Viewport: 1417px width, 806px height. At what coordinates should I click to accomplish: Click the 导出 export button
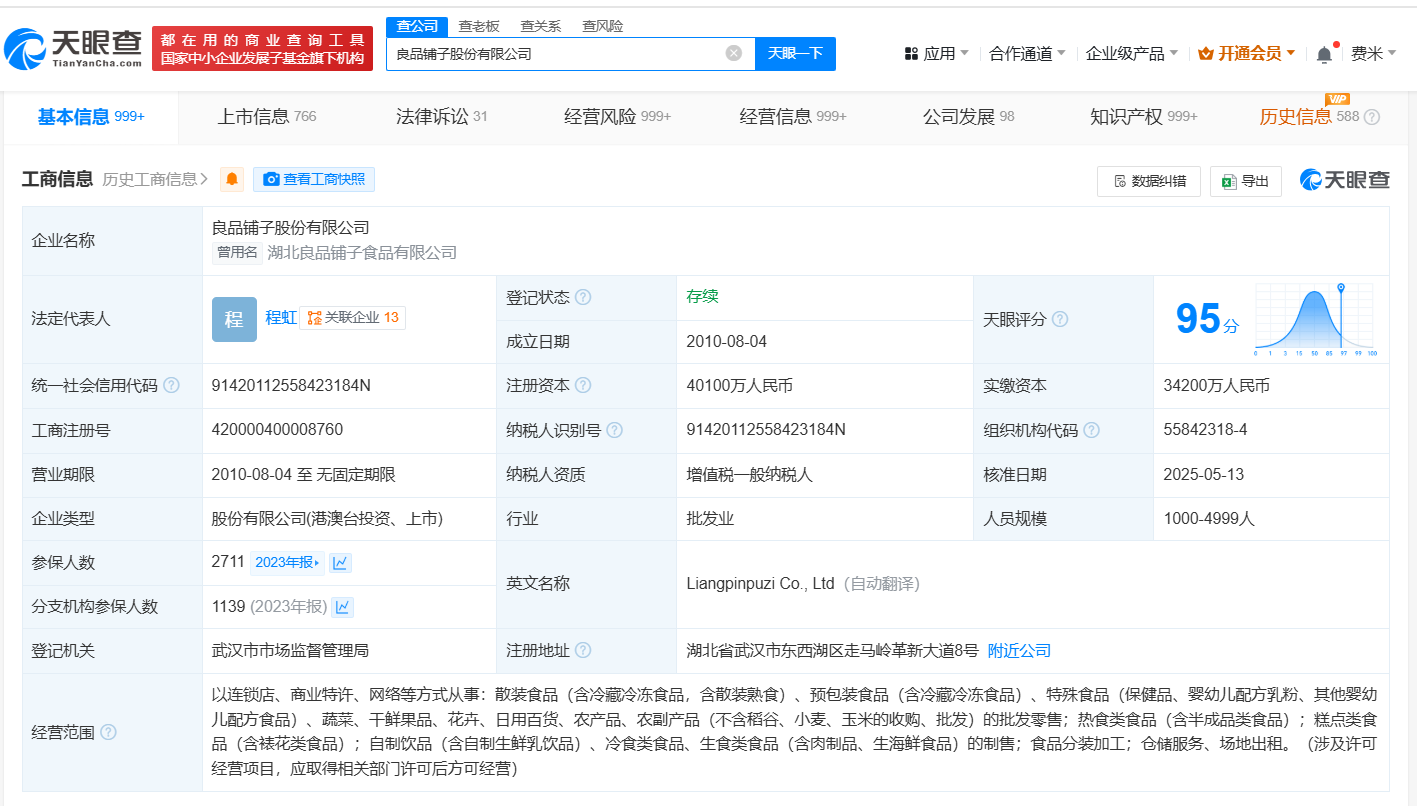(x=1245, y=181)
